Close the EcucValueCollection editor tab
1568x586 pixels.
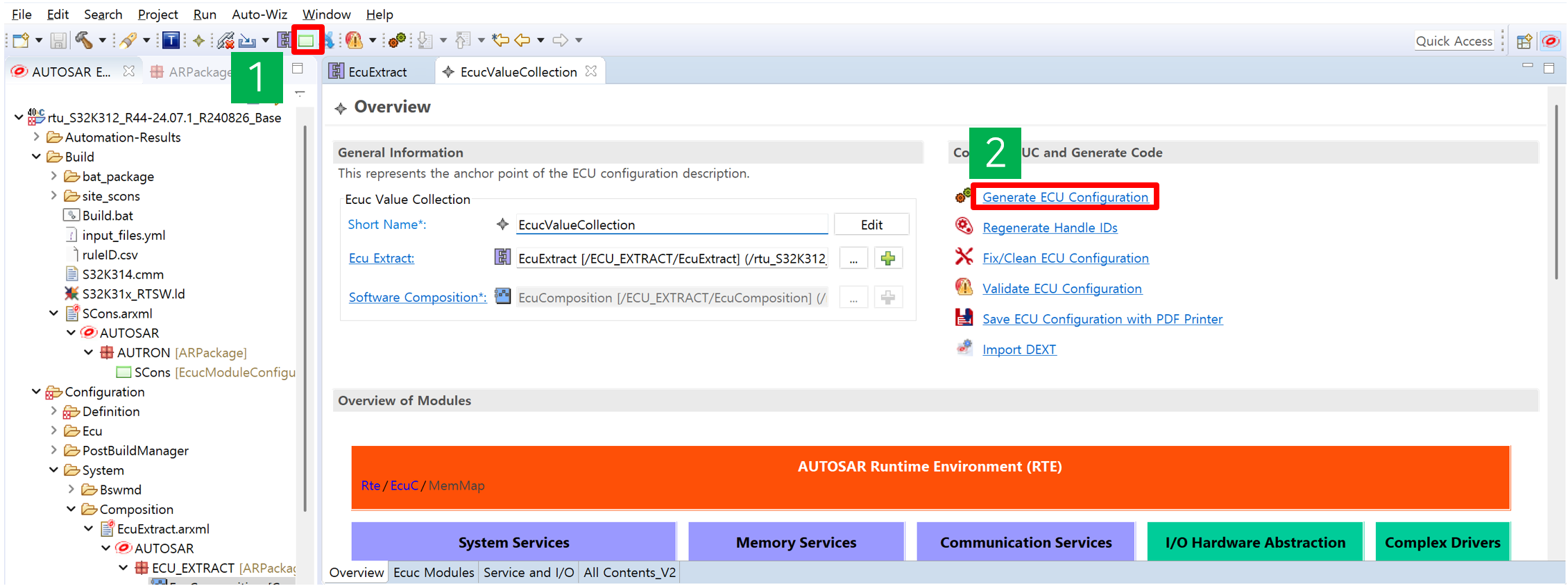click(591, 71)
